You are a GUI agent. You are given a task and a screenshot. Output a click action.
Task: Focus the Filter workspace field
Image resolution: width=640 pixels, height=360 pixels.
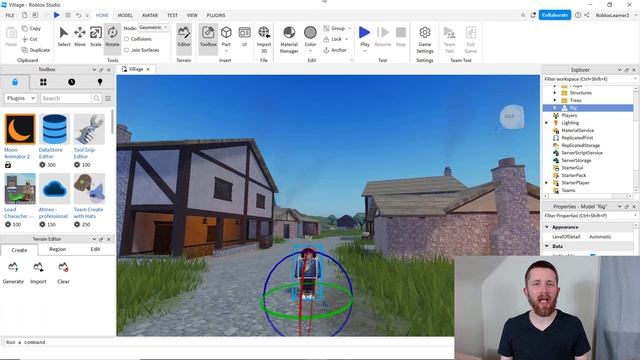point(588,79)
